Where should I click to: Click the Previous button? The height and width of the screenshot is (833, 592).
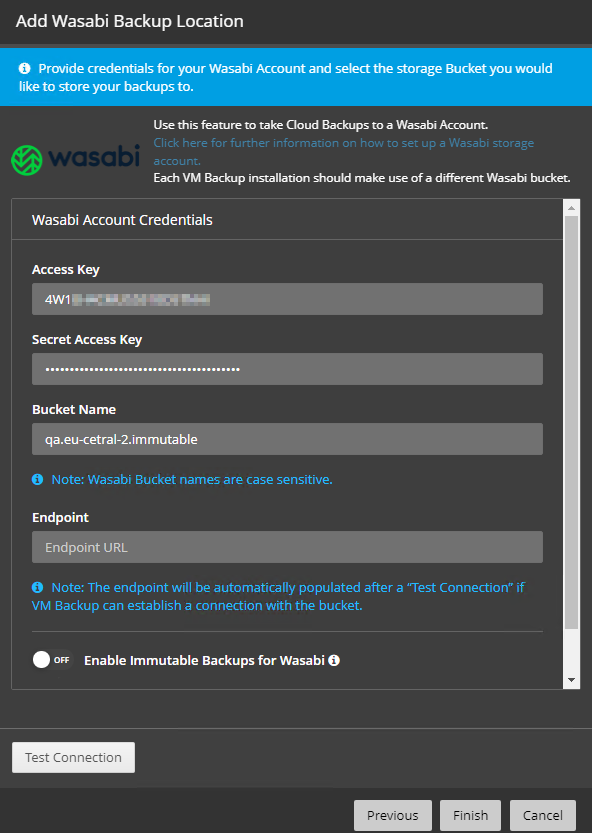click(392, 815)
